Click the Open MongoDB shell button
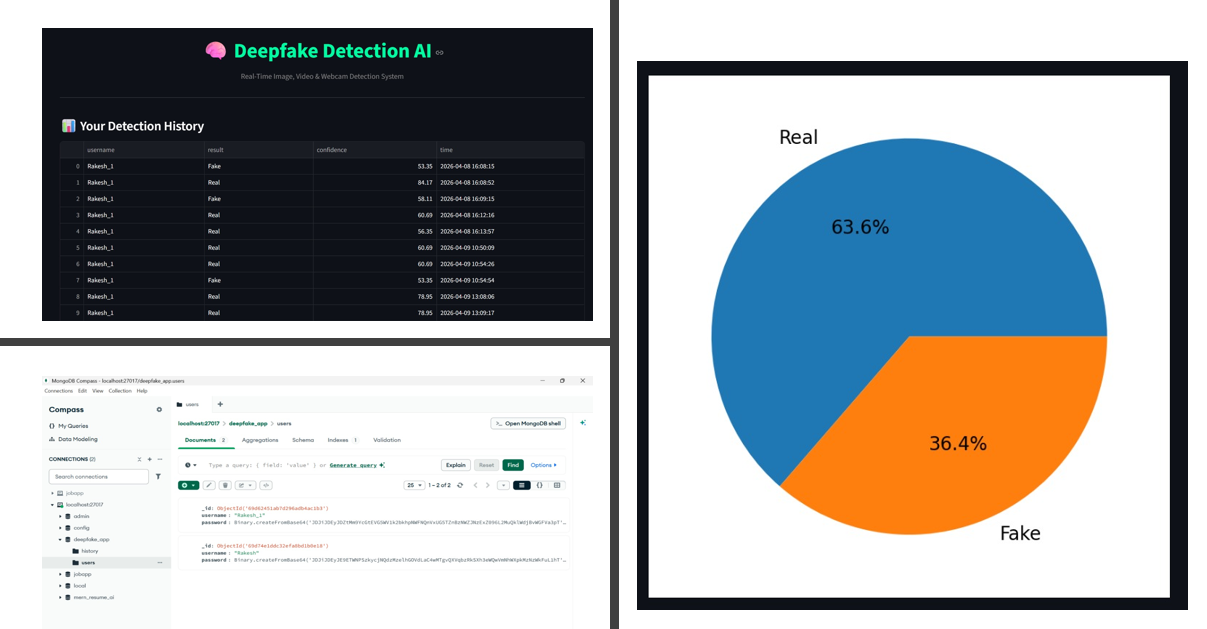The width and height of the screenshot is (1207, 629). coord(527,423)
